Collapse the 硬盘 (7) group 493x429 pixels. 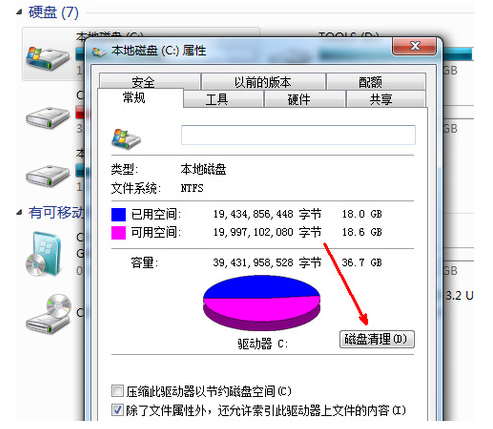point(19,13)
